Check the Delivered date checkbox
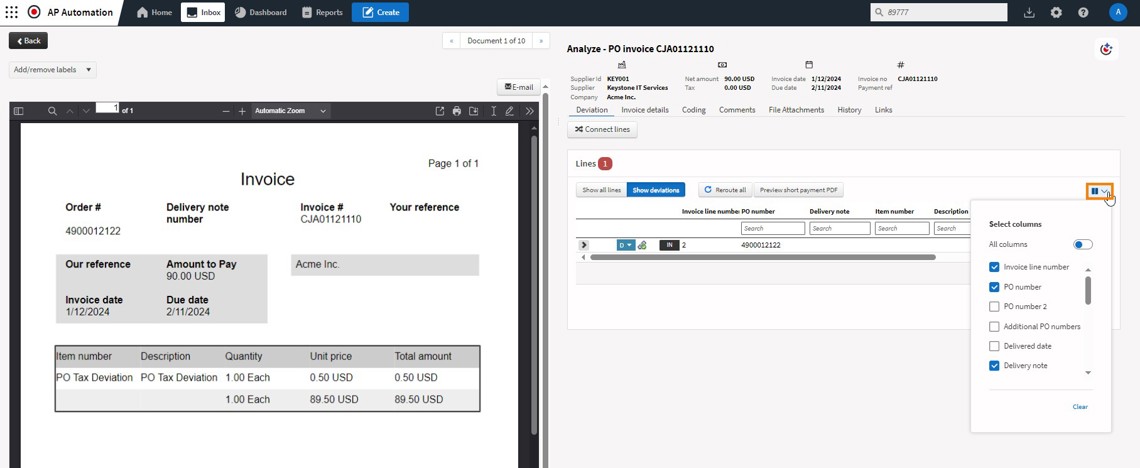1140x468 pixels. click(994, 346)
